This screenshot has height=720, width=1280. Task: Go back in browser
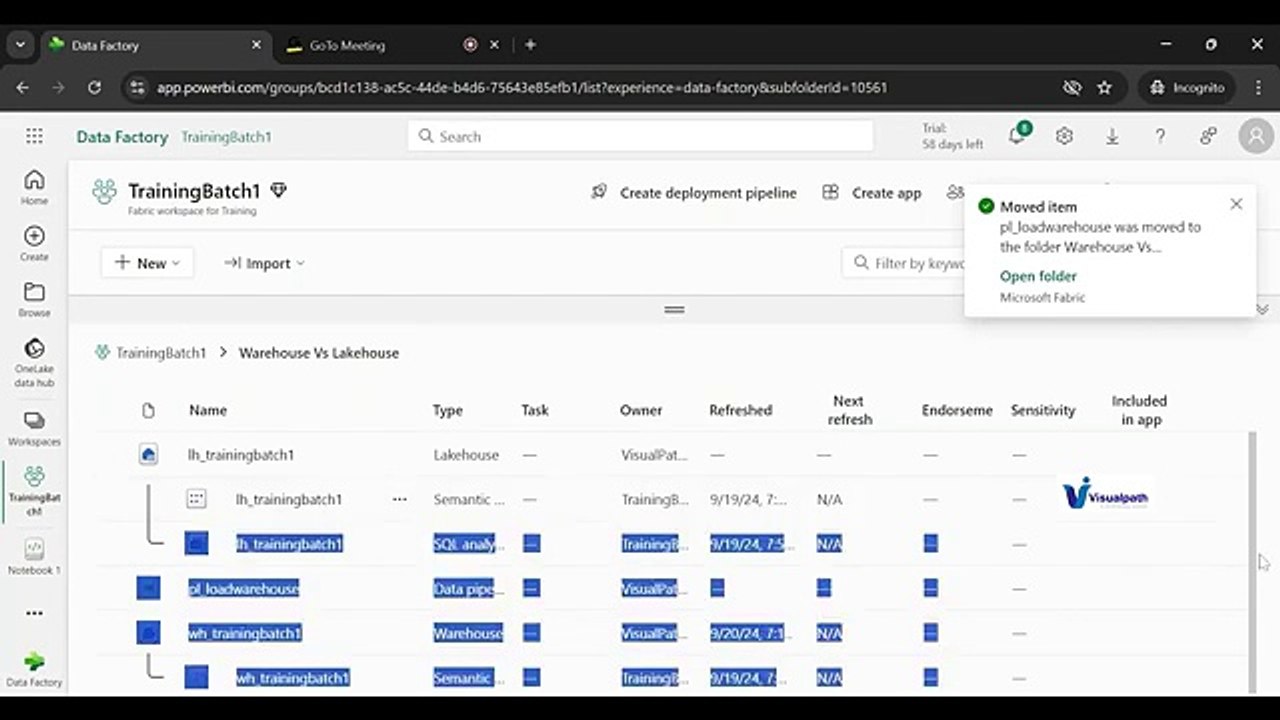pyautogui.click(x=23, y=88)
